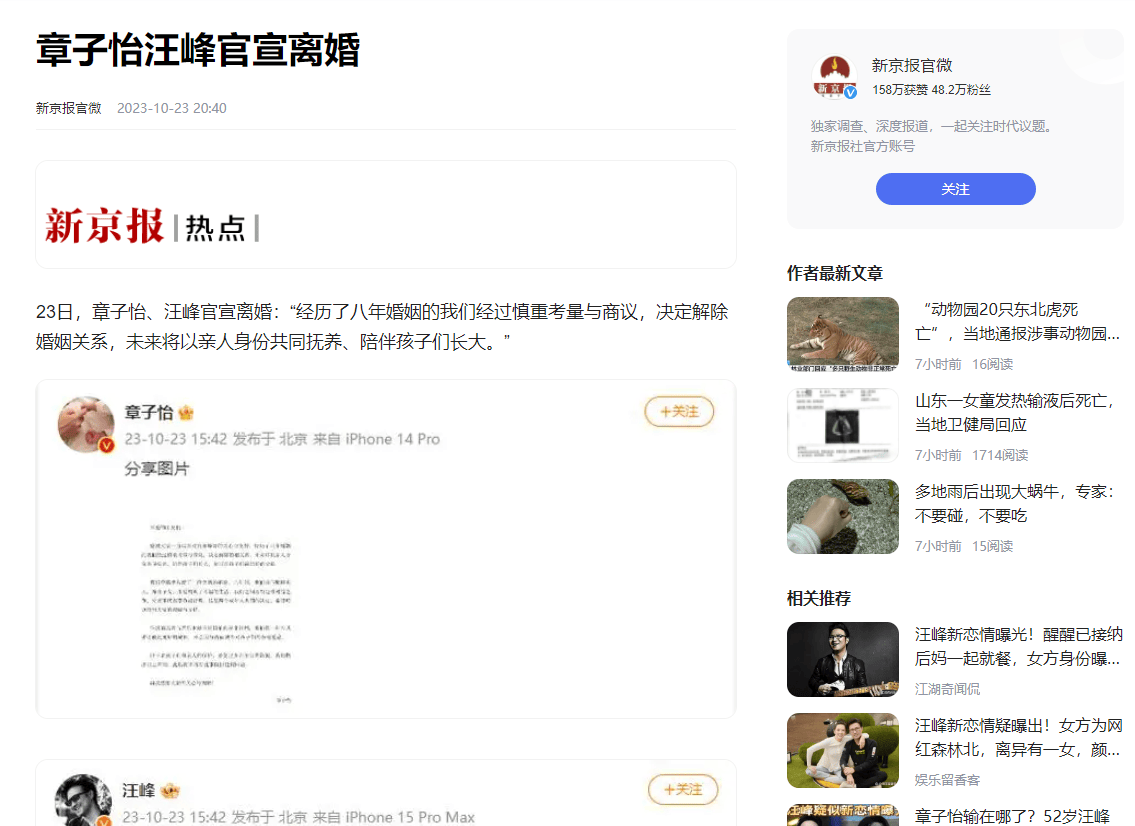
Task: Open the 动物园20只东北虎死亡 article
Action: pyautogui.click(x=1016, y=321)
